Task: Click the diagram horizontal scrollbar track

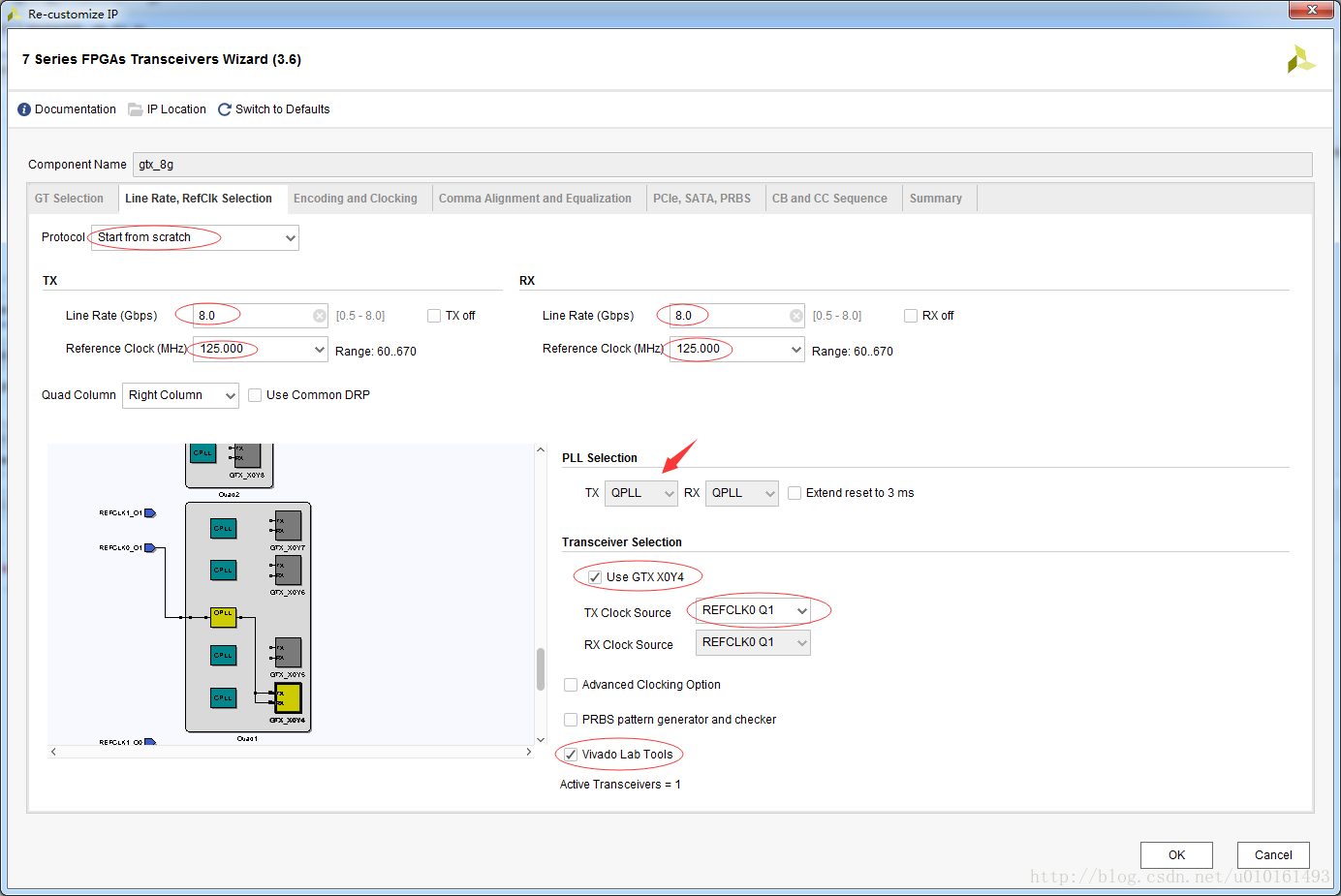Action: tap(291, 752)
